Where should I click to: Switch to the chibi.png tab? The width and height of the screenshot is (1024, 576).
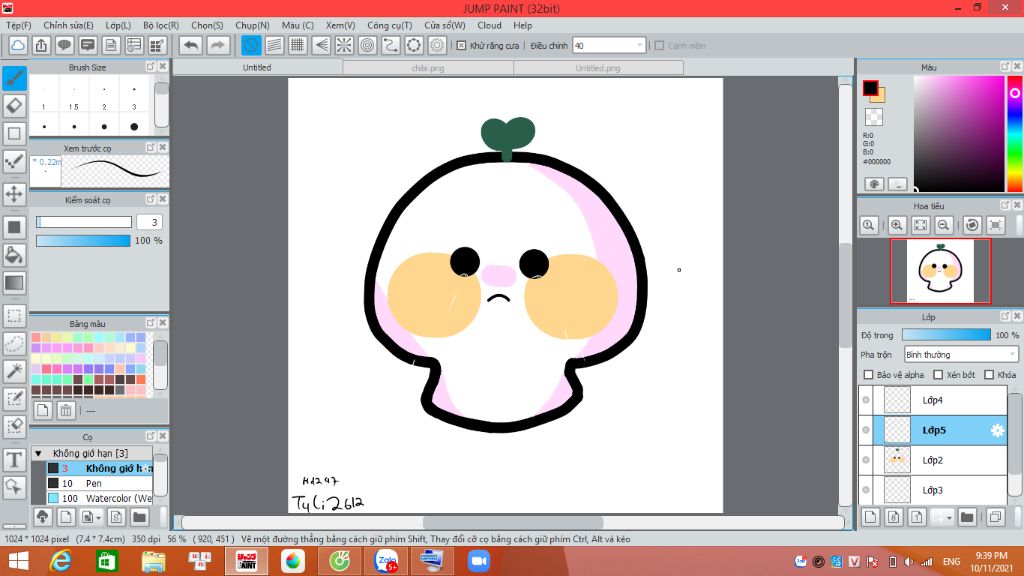(427, 68)
